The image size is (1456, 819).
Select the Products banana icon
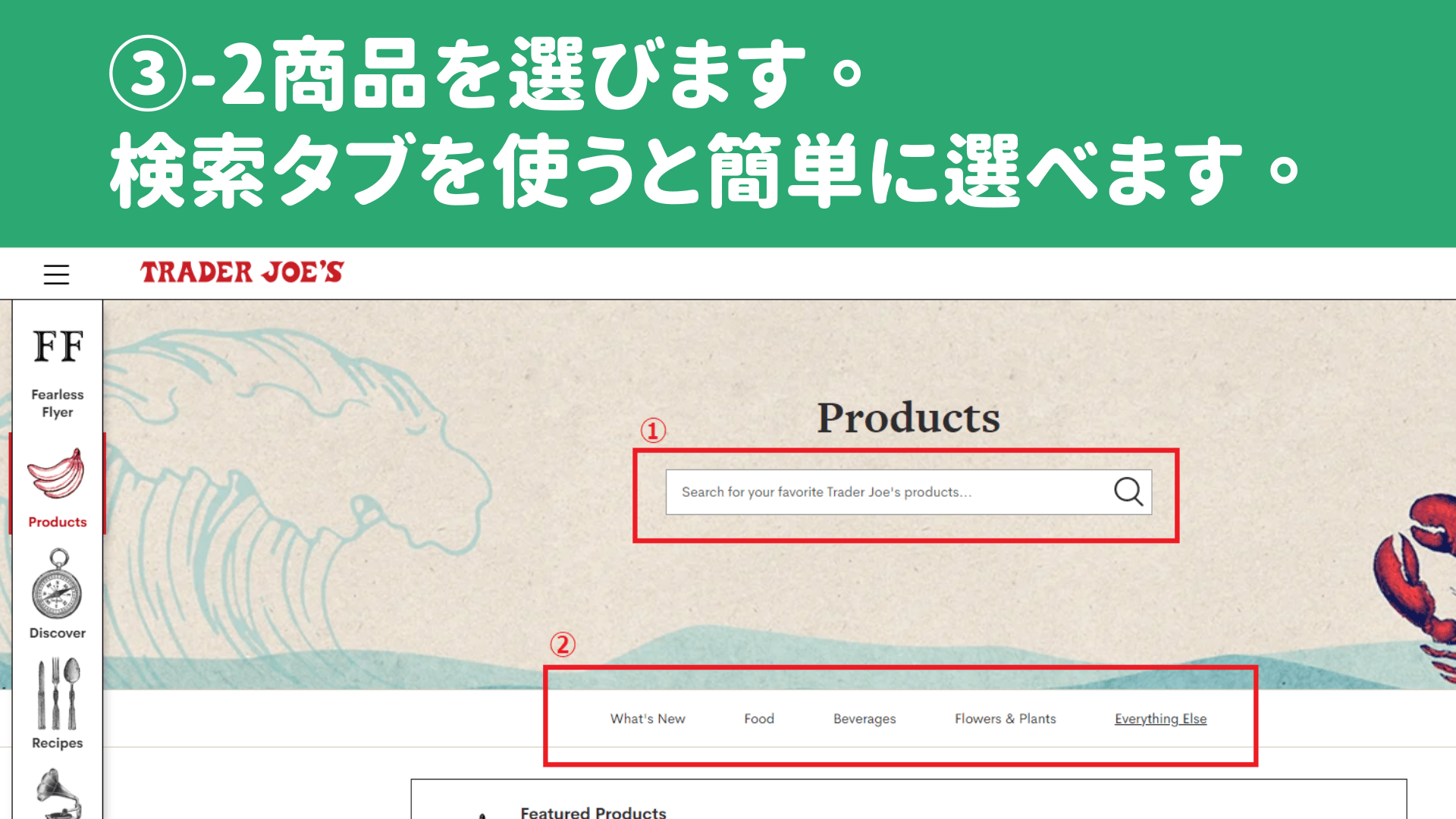(x=56, y=473)
